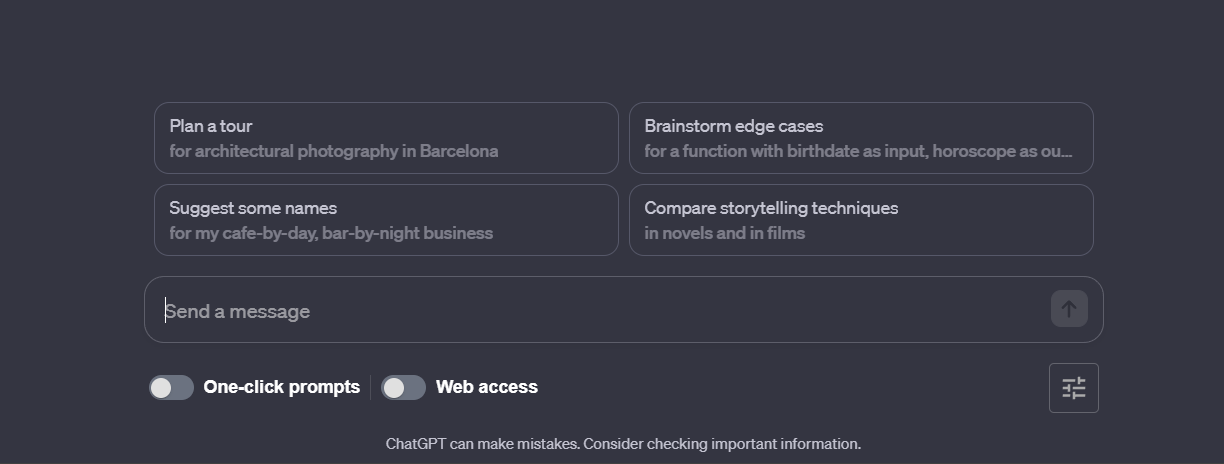Click the send message arrow button

click(1068, 309)
